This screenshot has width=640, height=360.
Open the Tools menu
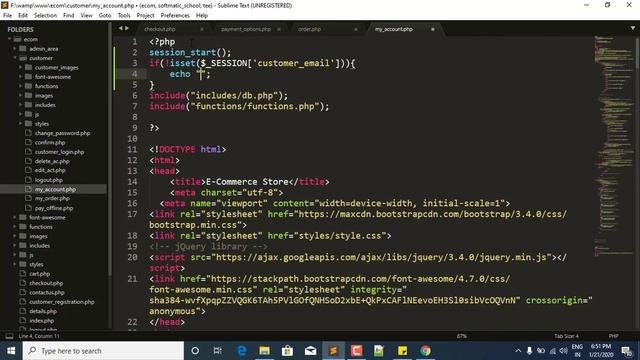tap(124, 16)
